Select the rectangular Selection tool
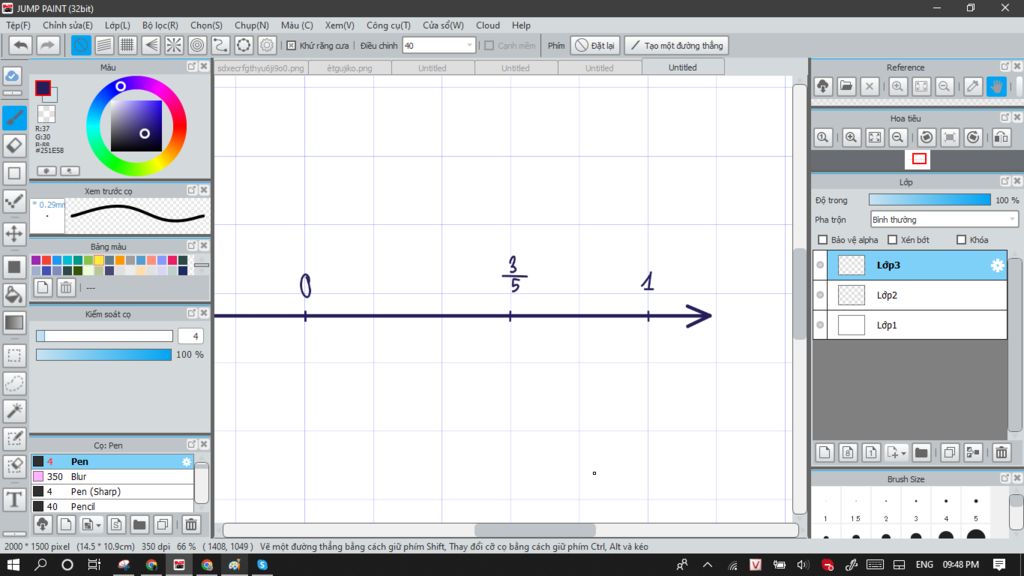Viewport: 1024px width, 576px height. point(14,355)
